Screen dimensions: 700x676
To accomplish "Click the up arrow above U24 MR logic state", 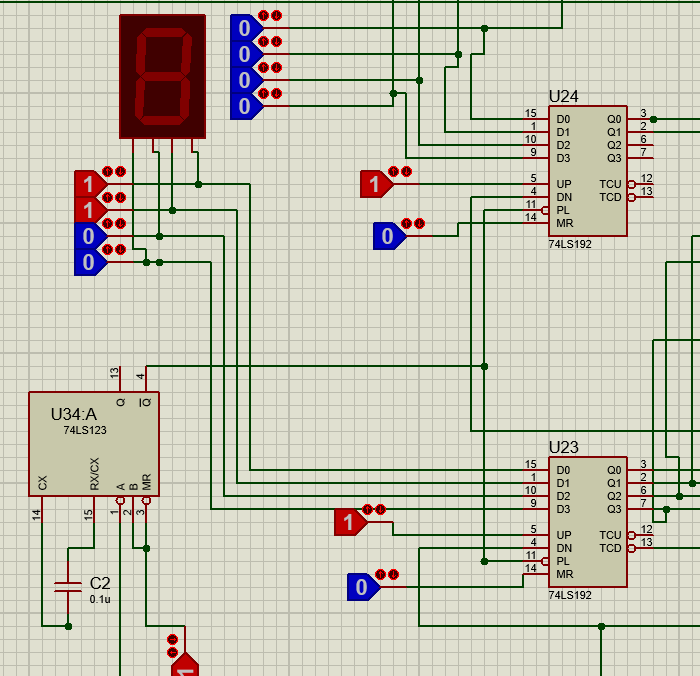I will (406, 223).
